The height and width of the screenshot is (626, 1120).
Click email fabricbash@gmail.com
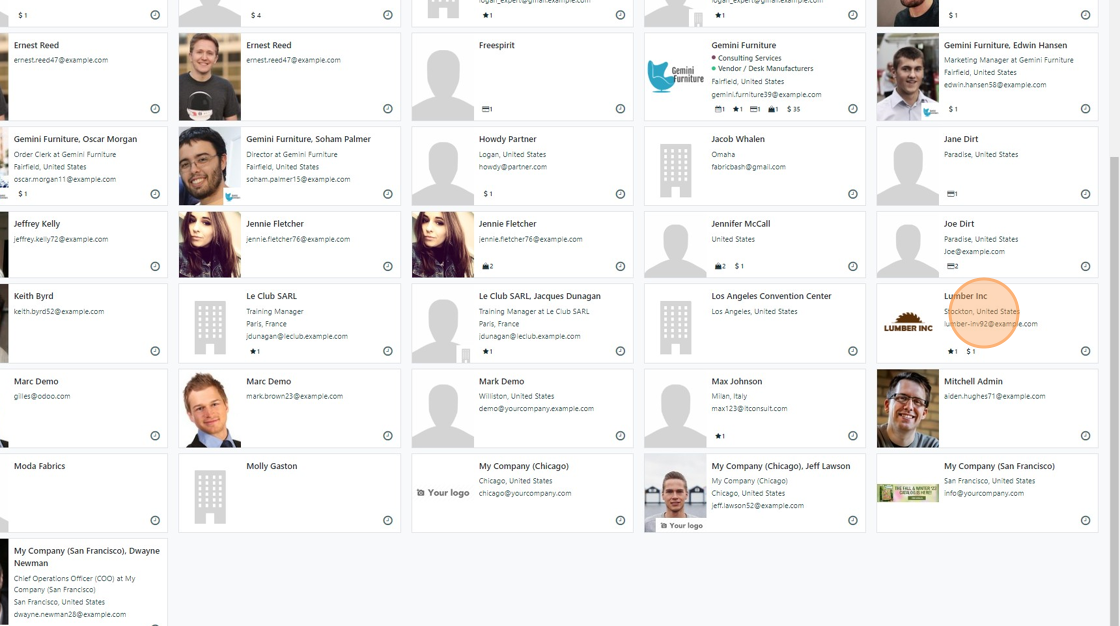point(748,167)
